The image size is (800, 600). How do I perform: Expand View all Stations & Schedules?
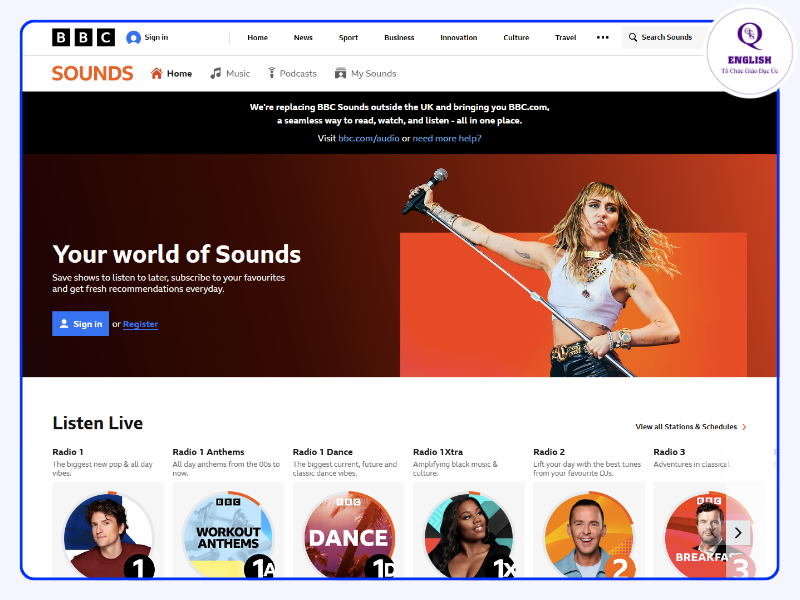point(691,427)
